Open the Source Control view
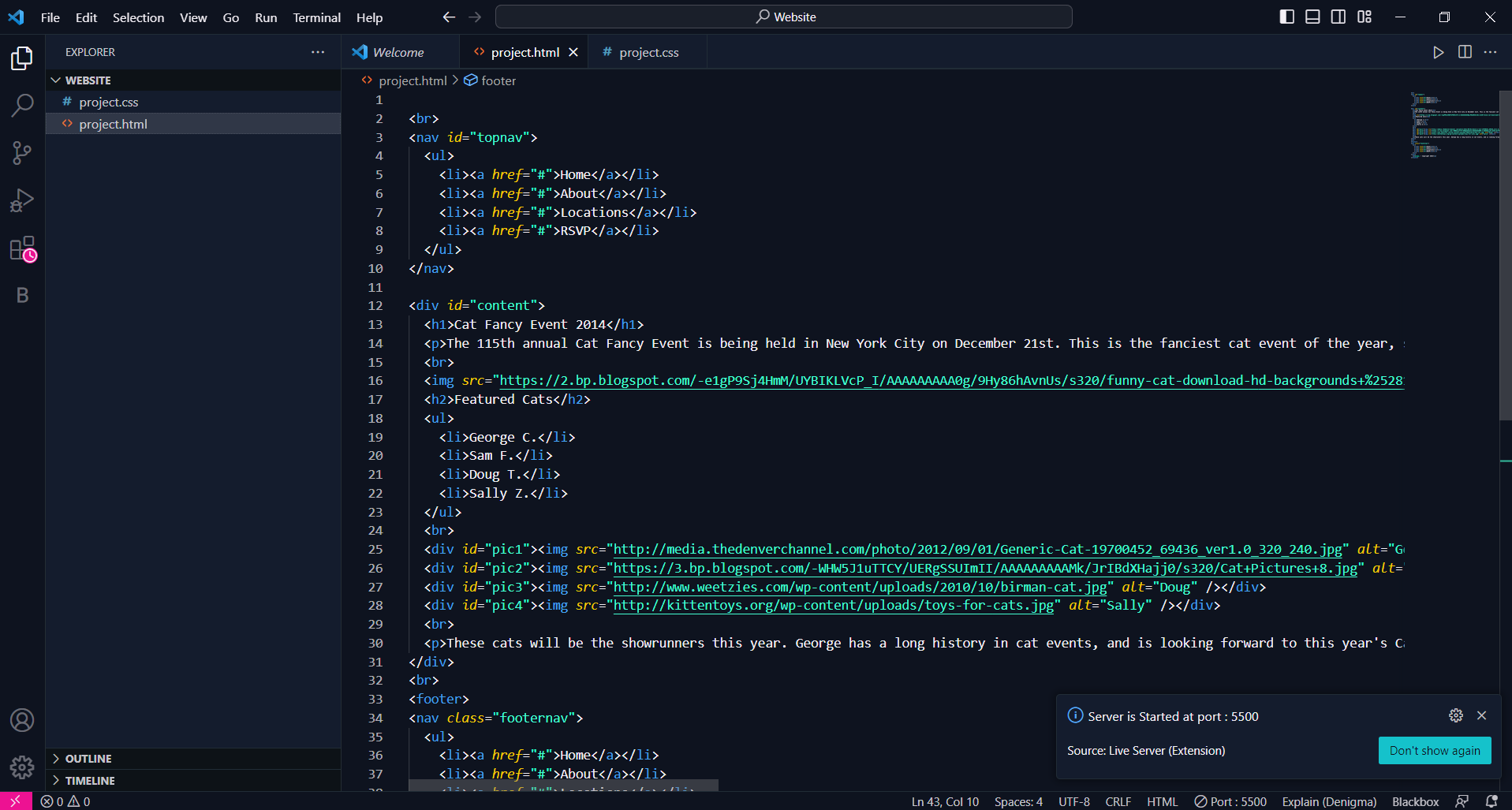 coord(22,152)
